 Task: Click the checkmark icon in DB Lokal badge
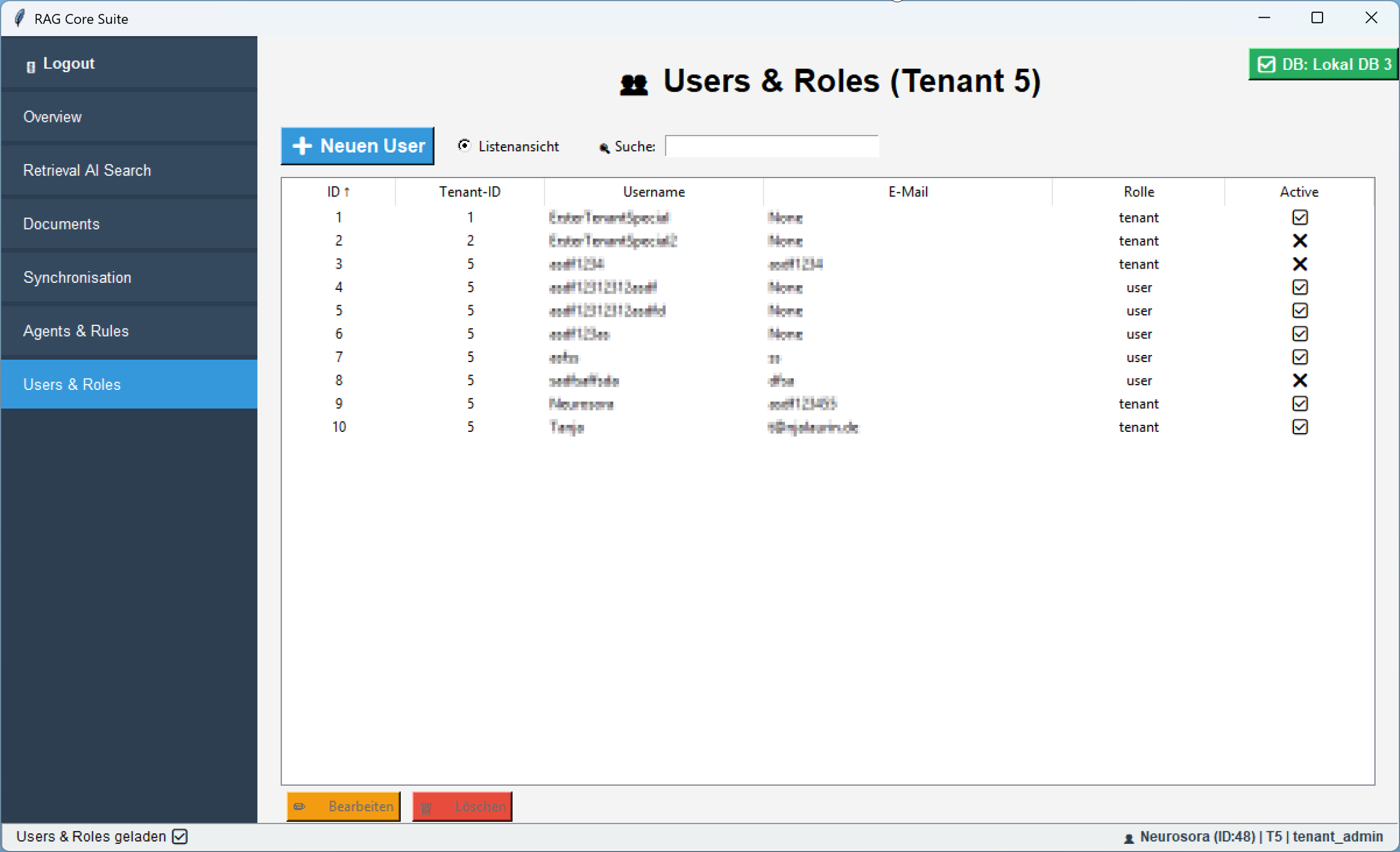pyautogui.click(x=1266, y=64)
